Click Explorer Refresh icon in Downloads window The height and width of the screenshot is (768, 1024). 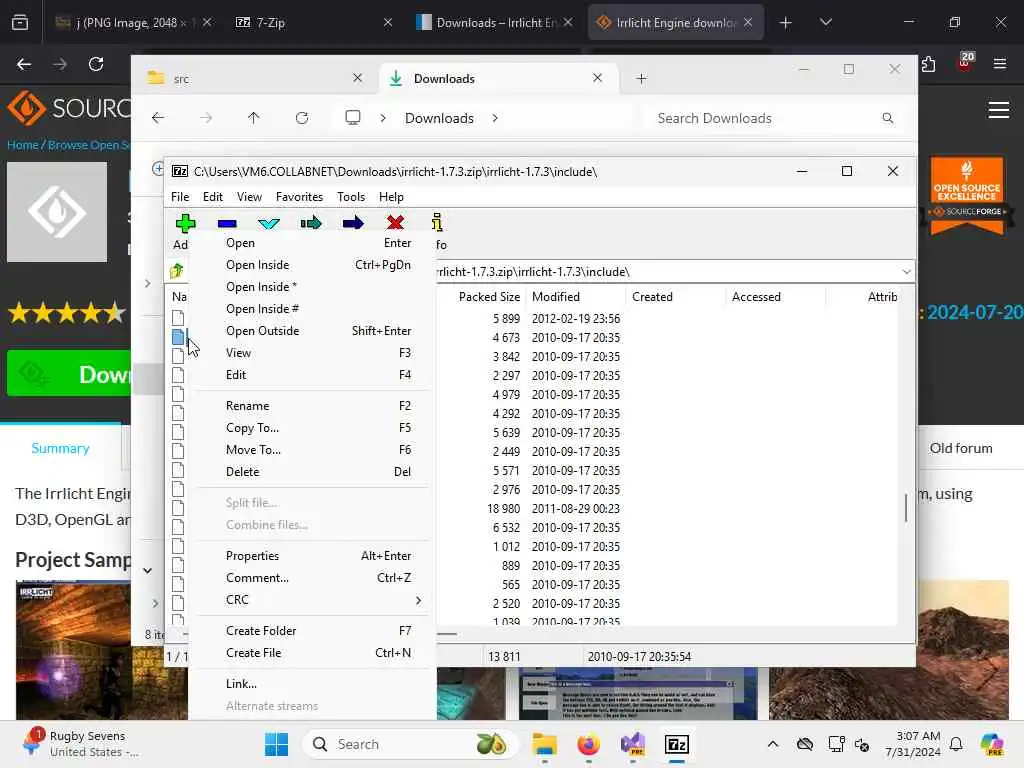click(x=302, y=118)
